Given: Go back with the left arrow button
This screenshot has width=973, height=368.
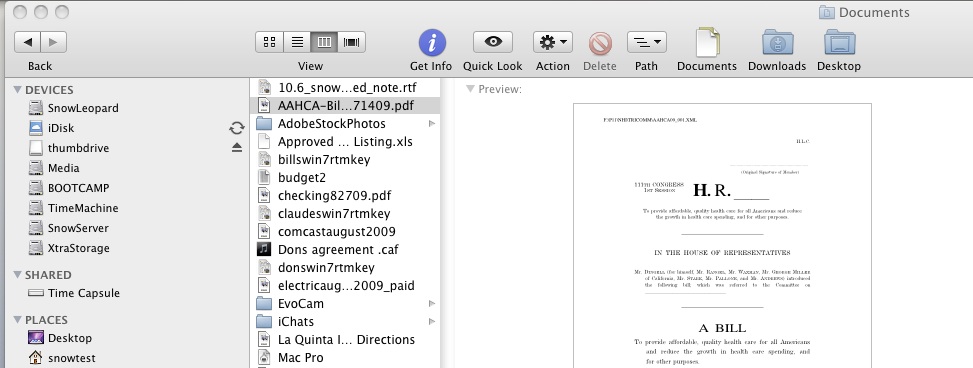Looking at the screenshot, I should tap(27, 42).
